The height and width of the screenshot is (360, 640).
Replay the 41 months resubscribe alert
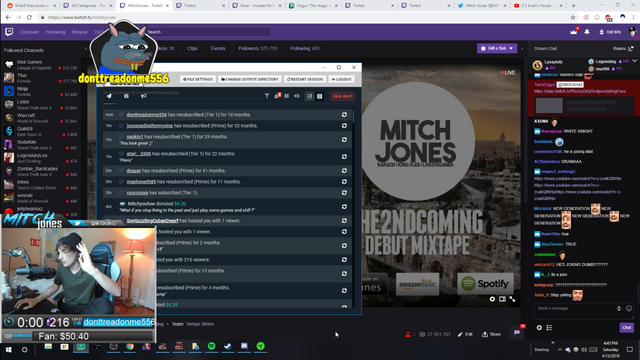344,171
